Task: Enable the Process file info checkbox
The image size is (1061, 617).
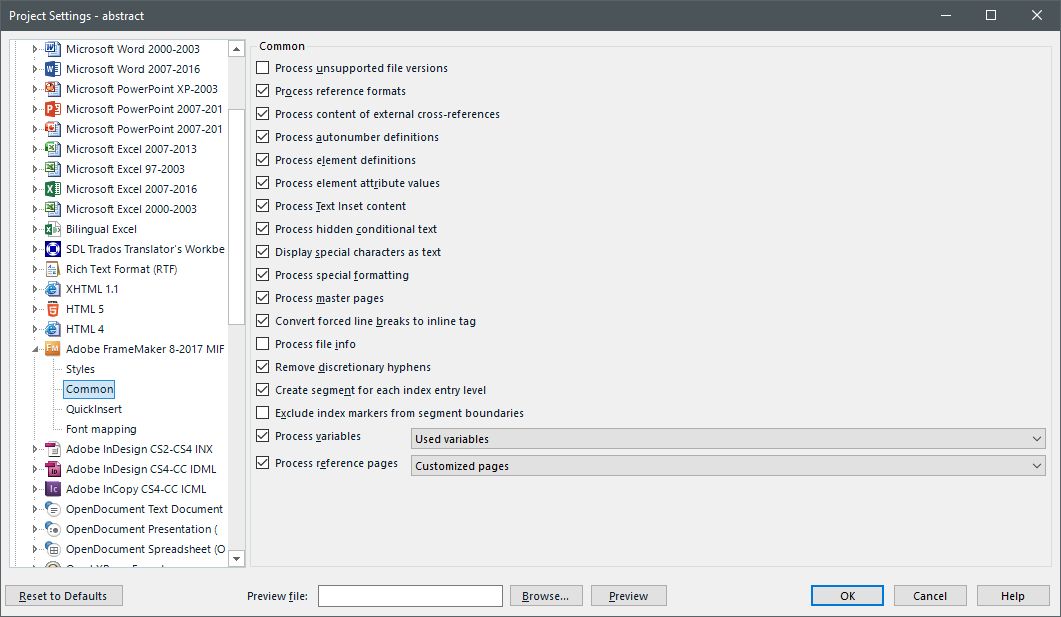Action: click(x=263, y=344)
